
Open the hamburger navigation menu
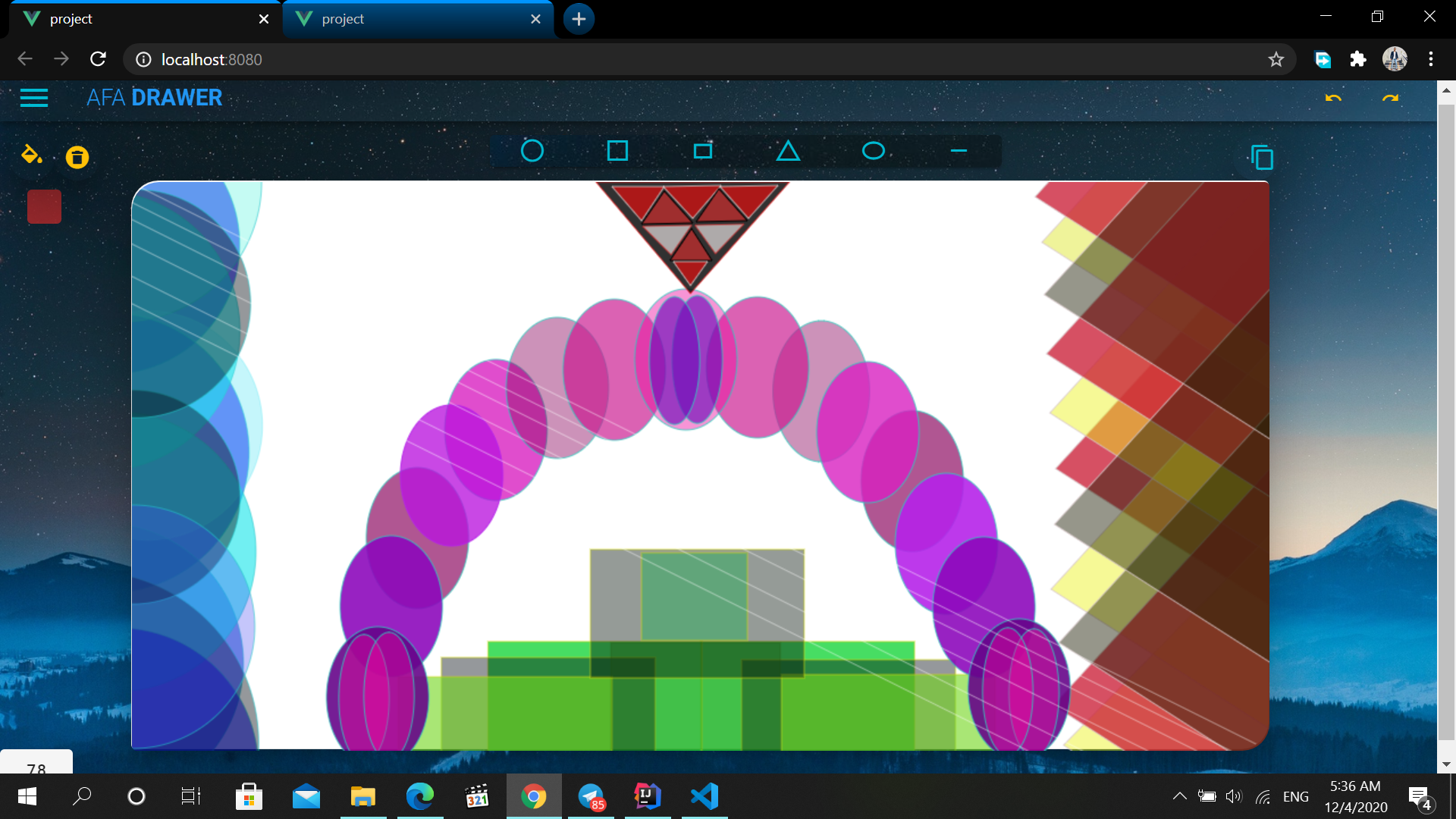[34, 99]
